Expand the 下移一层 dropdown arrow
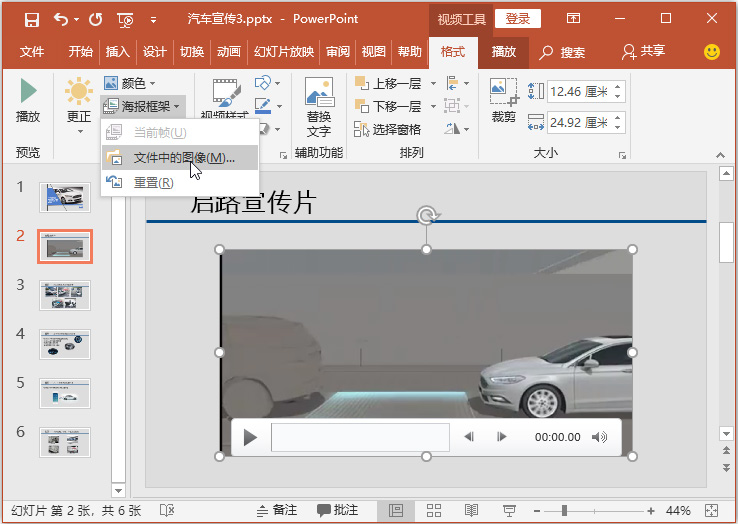 pos(433,106)
